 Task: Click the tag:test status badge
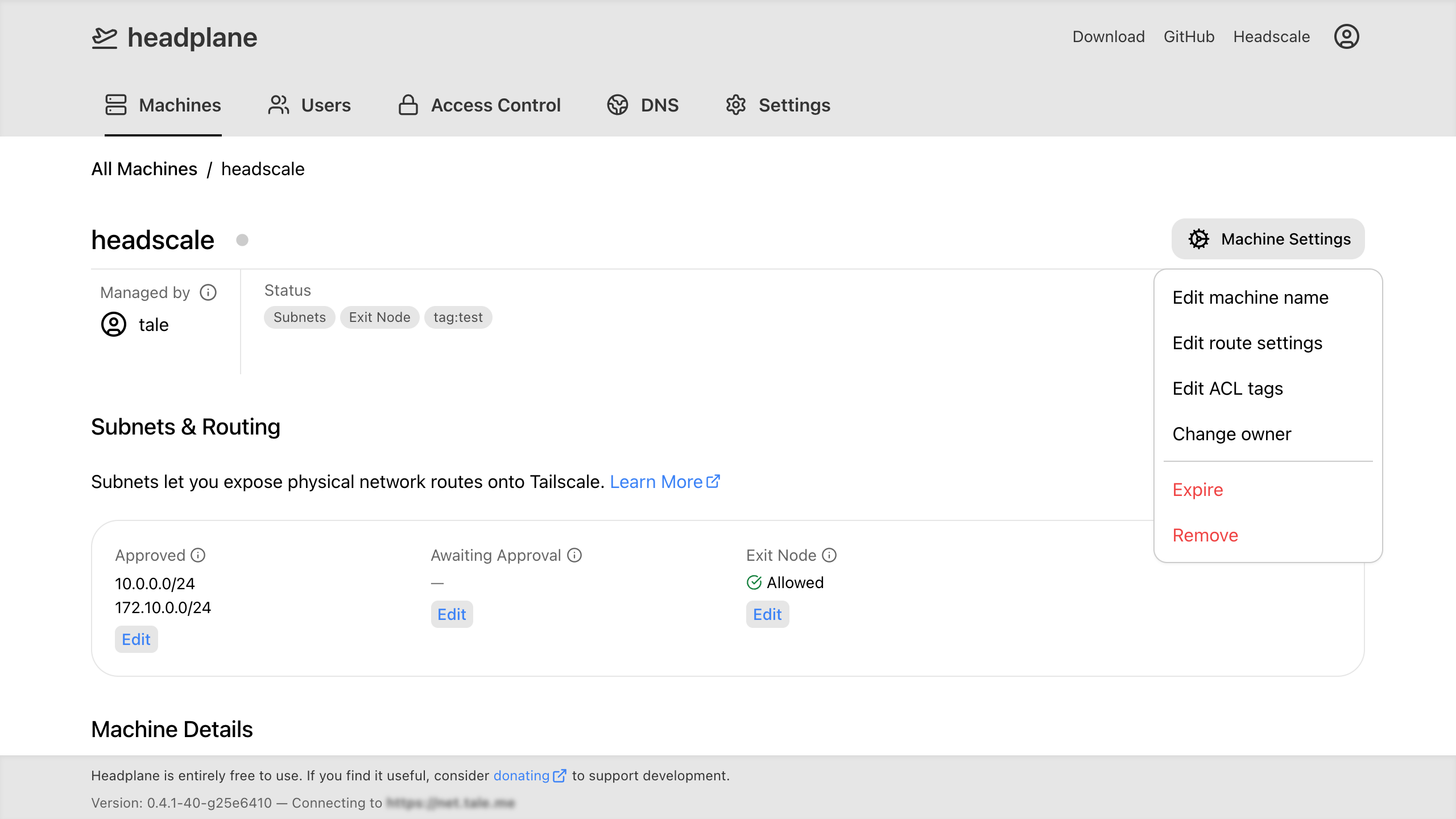coord(458,317)
